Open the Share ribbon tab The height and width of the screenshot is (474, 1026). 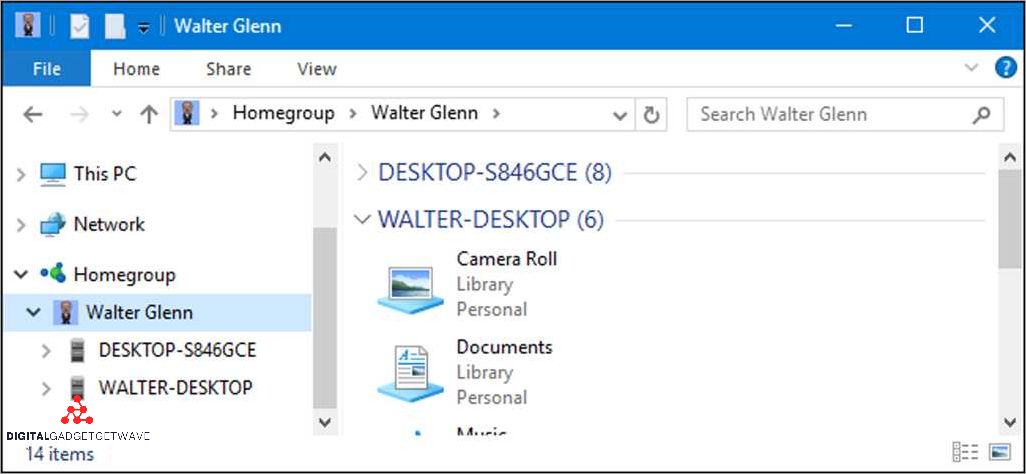point(228,69)
